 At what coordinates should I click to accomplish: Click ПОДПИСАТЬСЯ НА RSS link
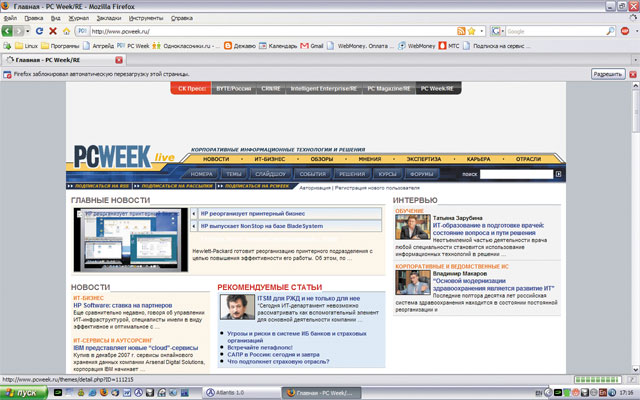coord(99,186)
